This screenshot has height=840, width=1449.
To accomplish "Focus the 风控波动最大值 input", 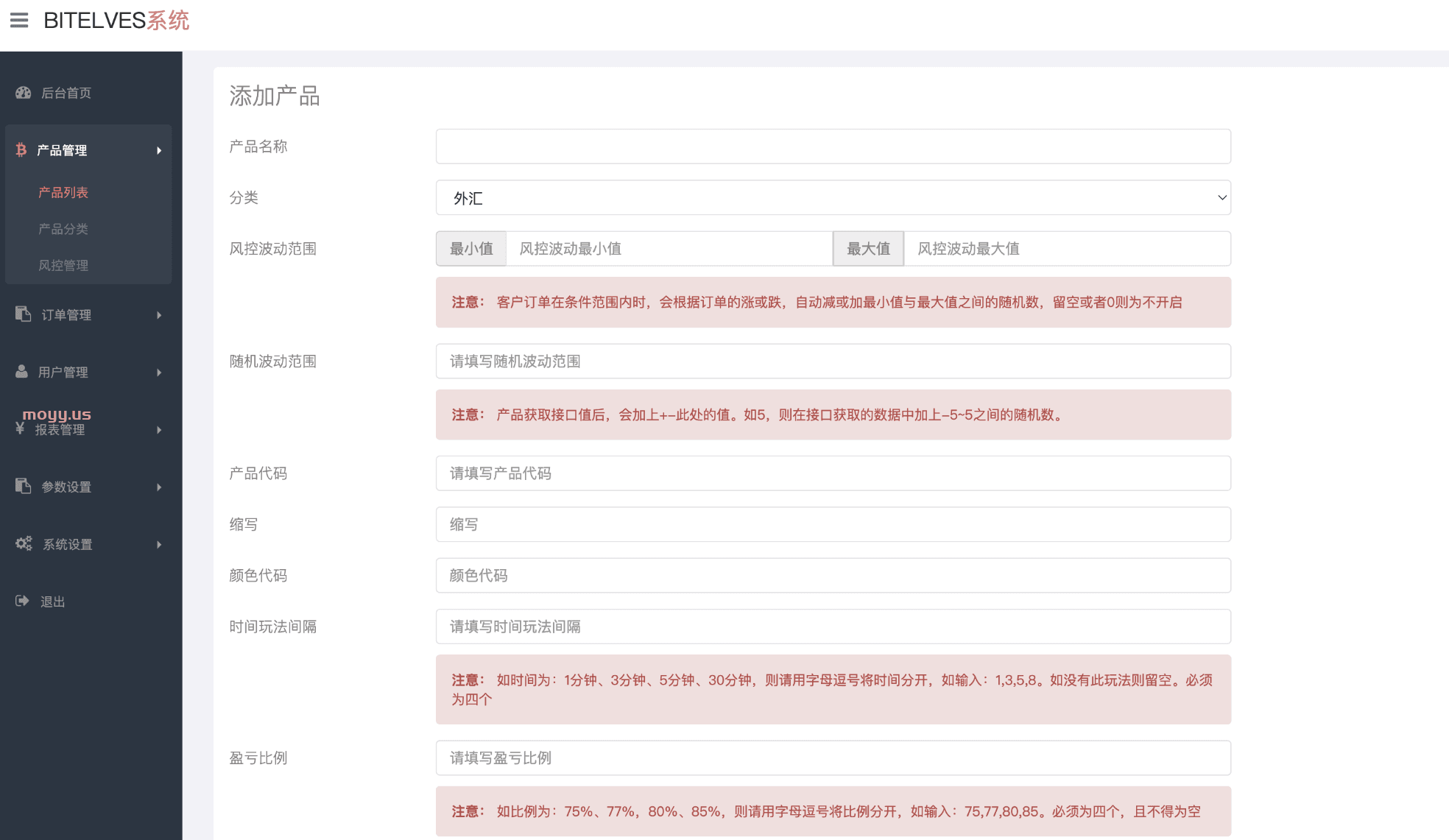I will tap(1068, 249).
